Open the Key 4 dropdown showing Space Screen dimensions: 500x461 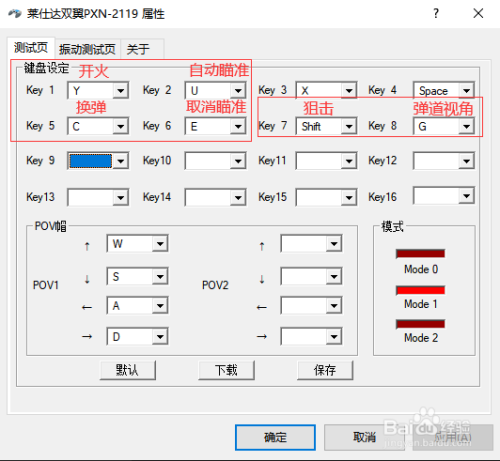[x=444, y=90]
